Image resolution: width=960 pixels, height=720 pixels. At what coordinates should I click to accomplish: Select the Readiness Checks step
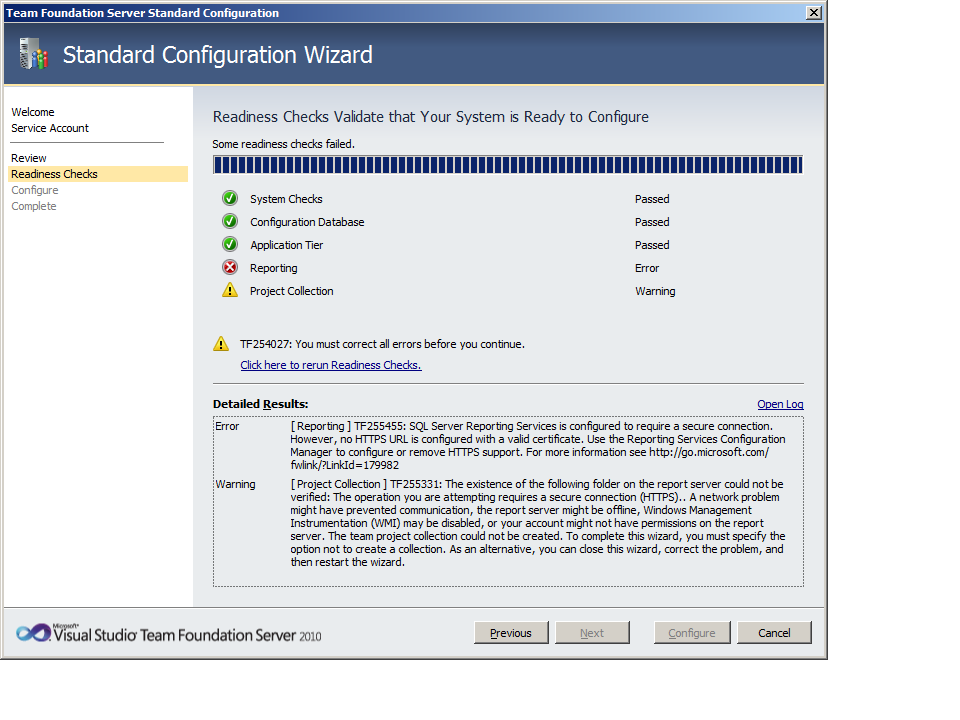click(98, 174)
